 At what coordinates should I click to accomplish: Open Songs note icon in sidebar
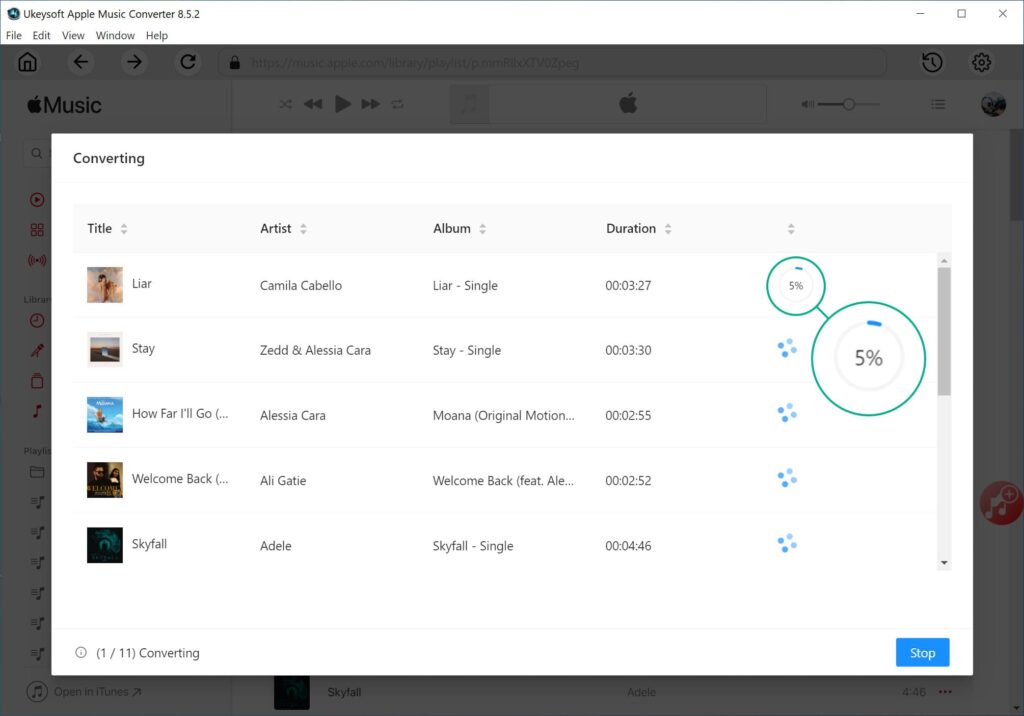point(37,411)
